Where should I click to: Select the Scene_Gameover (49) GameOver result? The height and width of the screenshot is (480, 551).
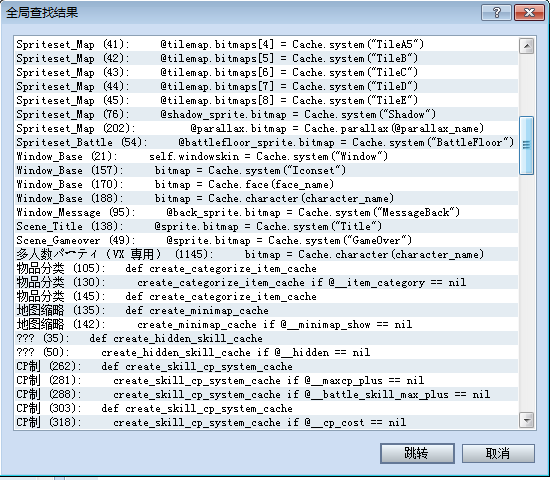pyautogui.click(x=266, y=240)
